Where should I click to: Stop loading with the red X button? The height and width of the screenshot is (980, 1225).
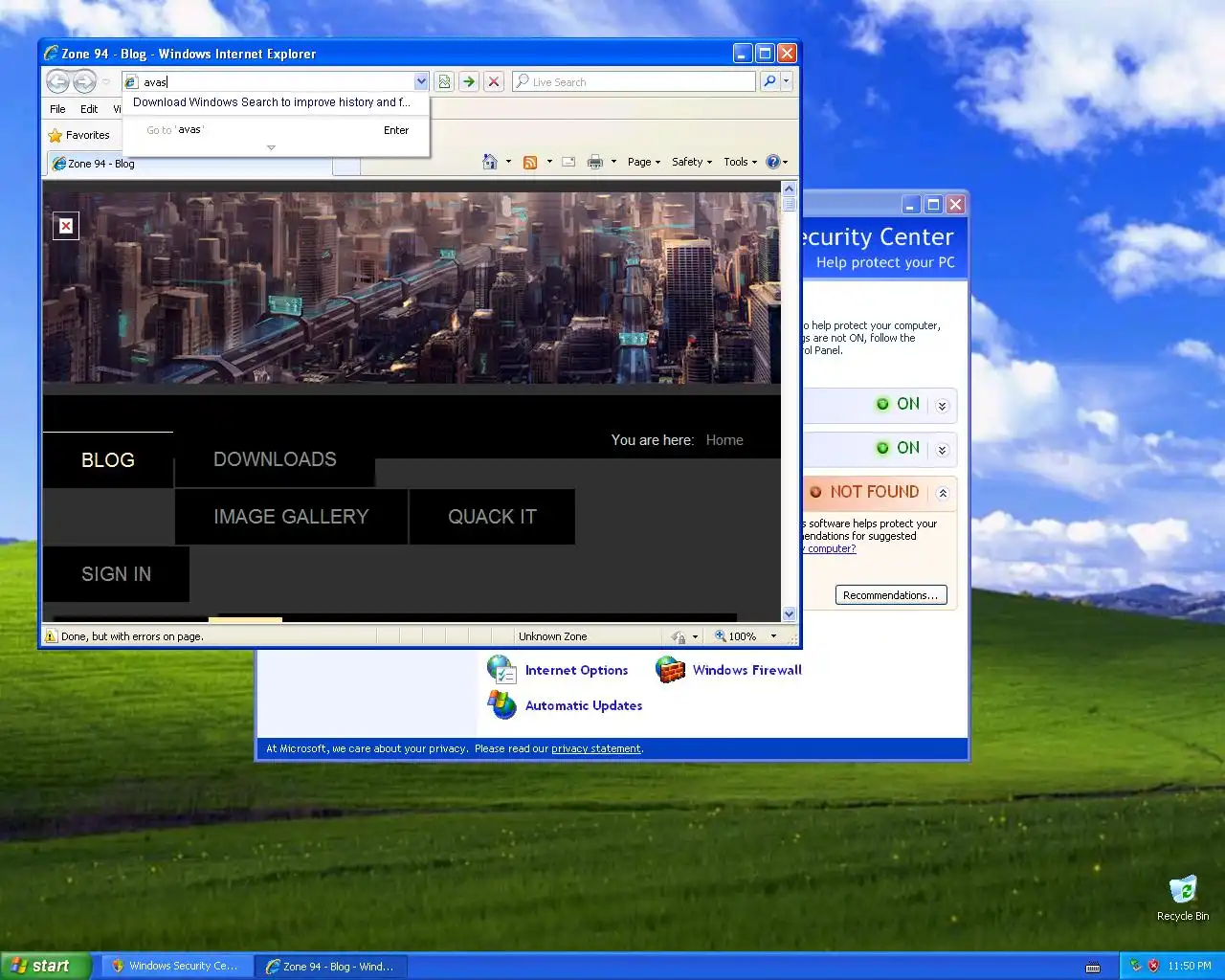tap(494, 81)
